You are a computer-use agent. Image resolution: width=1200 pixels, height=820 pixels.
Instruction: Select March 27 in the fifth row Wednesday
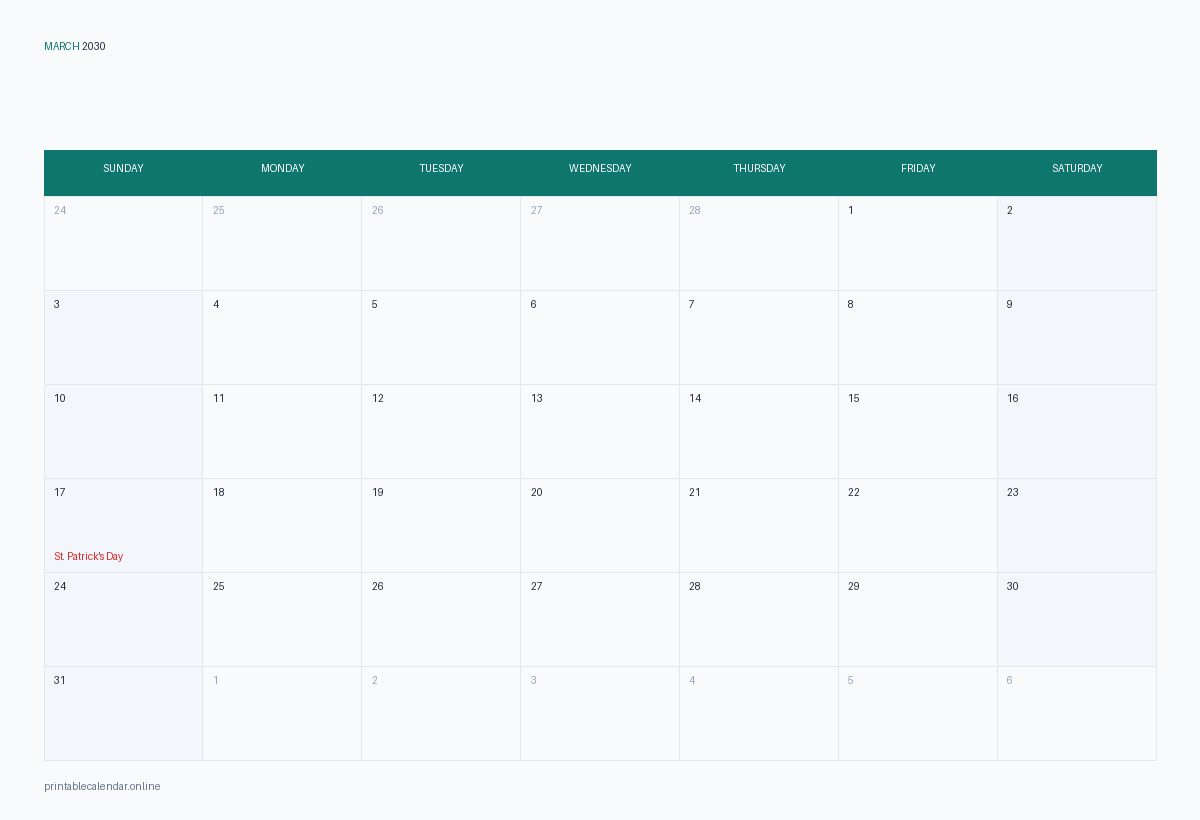coord(600,619)
